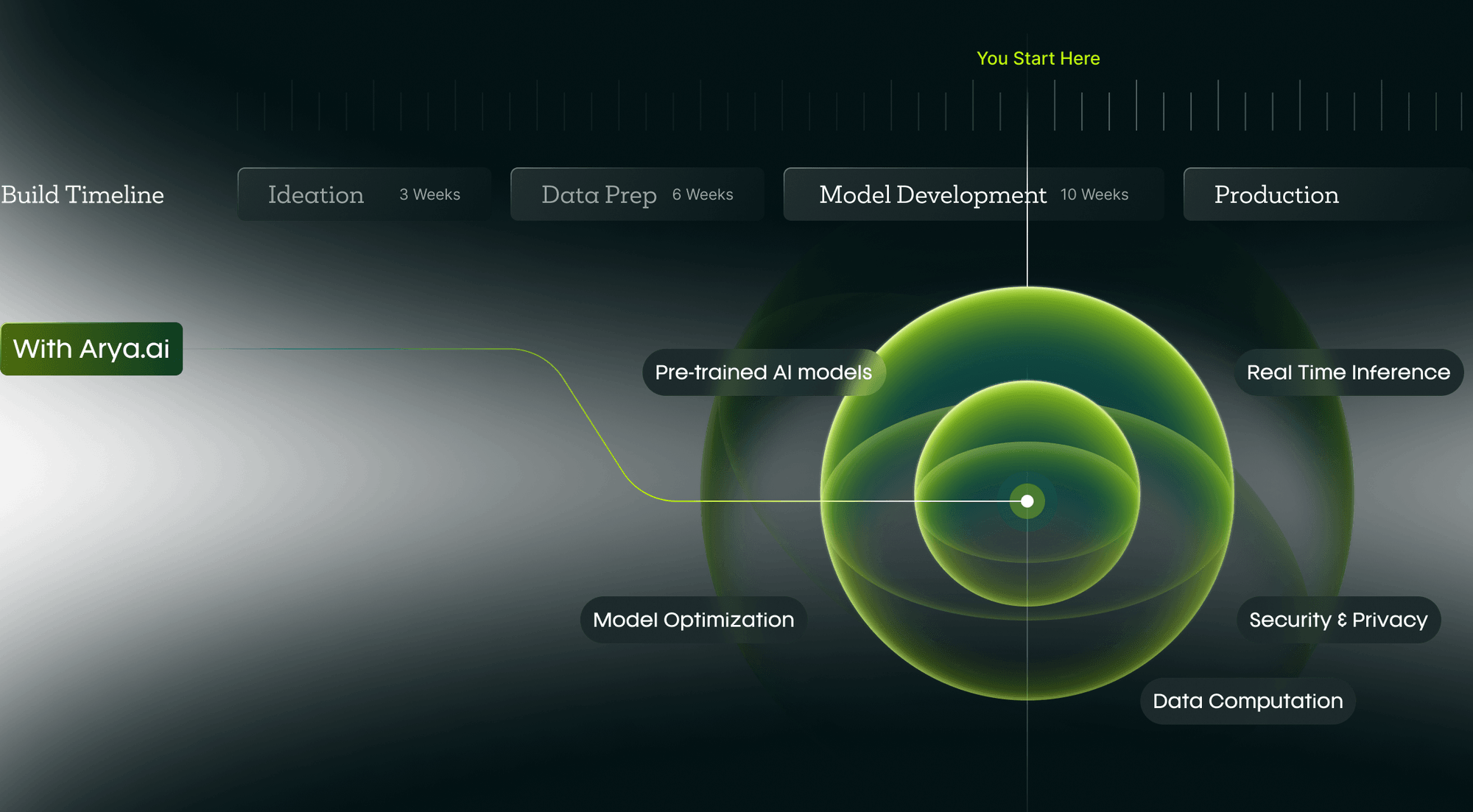The image size is (1473, 812).
Task: Expand the Ideation stage details
Action: (364, 194)
